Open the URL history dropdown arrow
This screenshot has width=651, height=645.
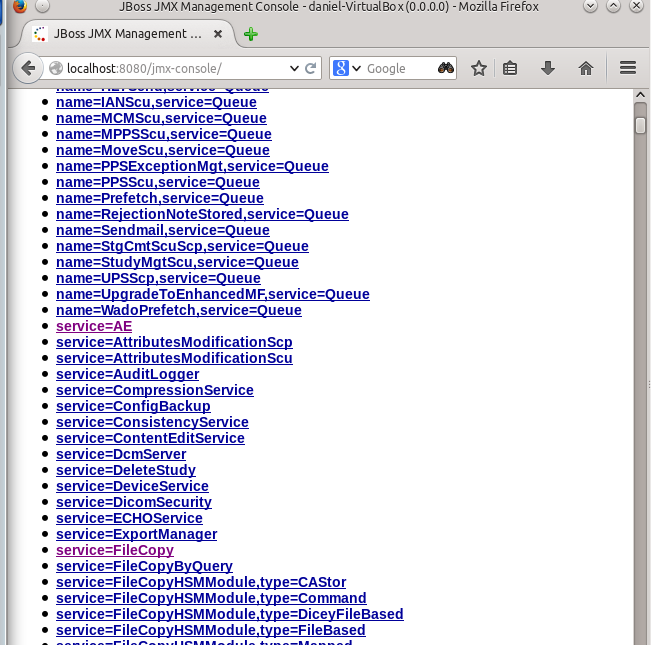point(294,68)
